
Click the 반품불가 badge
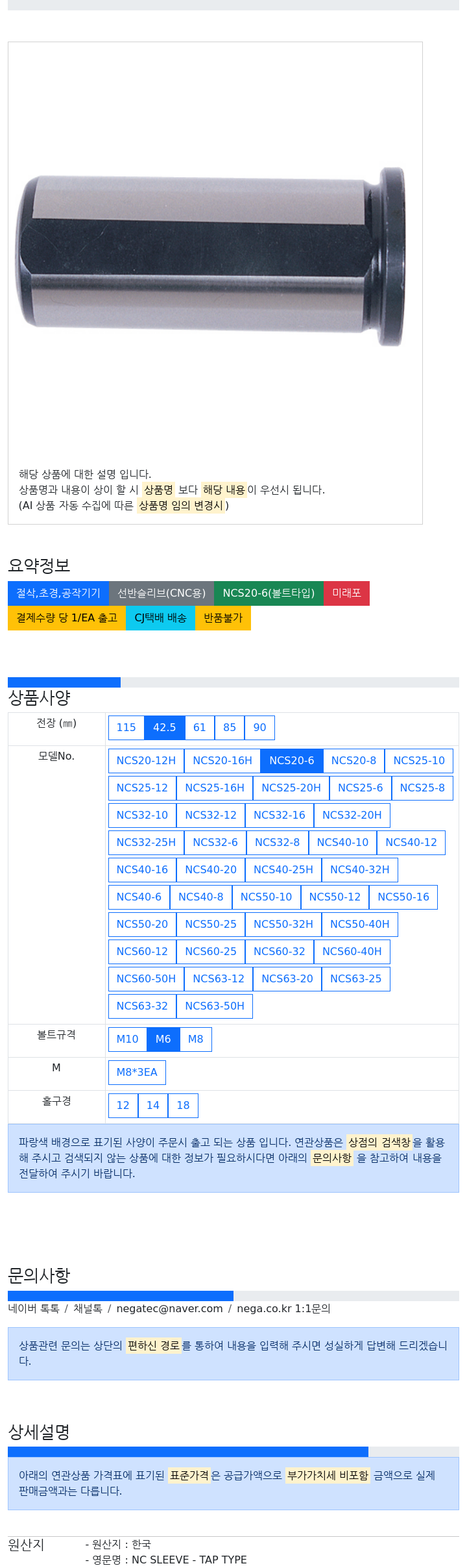[223, 618]
